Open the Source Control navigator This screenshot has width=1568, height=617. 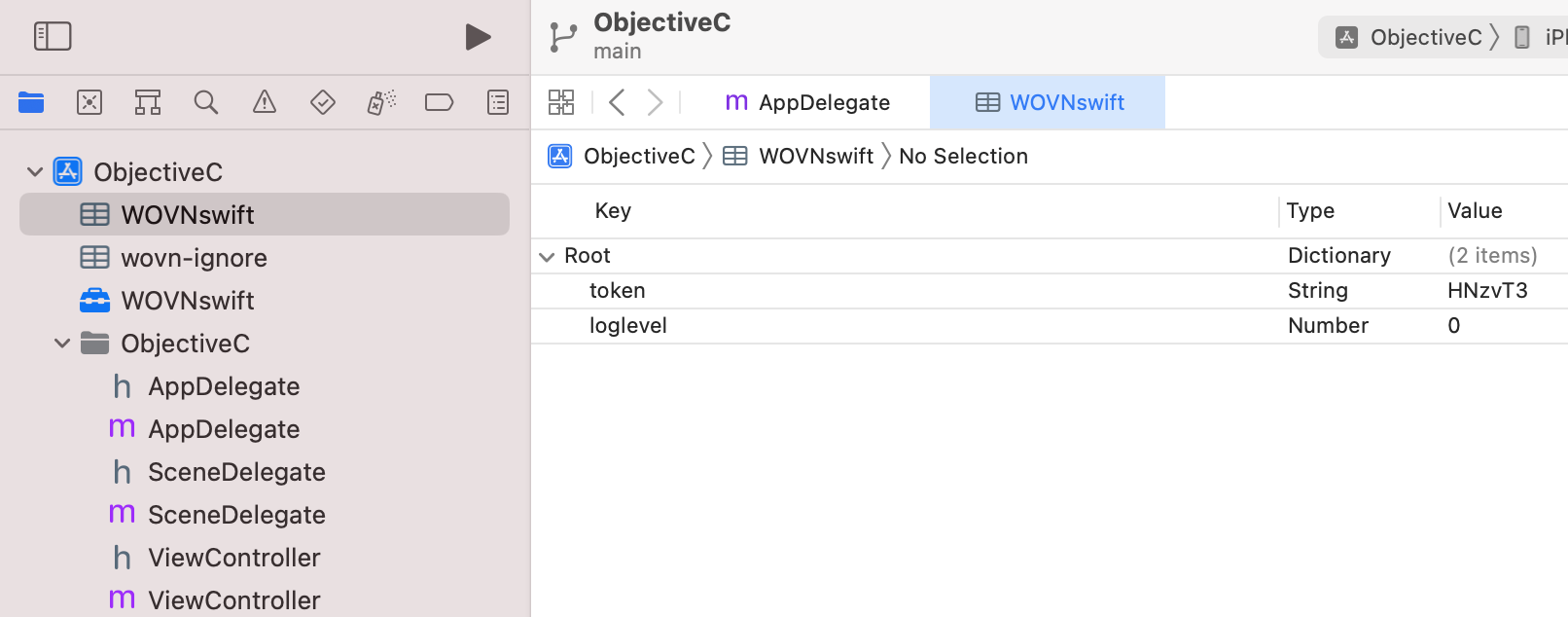pyautogui.click(x=89, y=102)
